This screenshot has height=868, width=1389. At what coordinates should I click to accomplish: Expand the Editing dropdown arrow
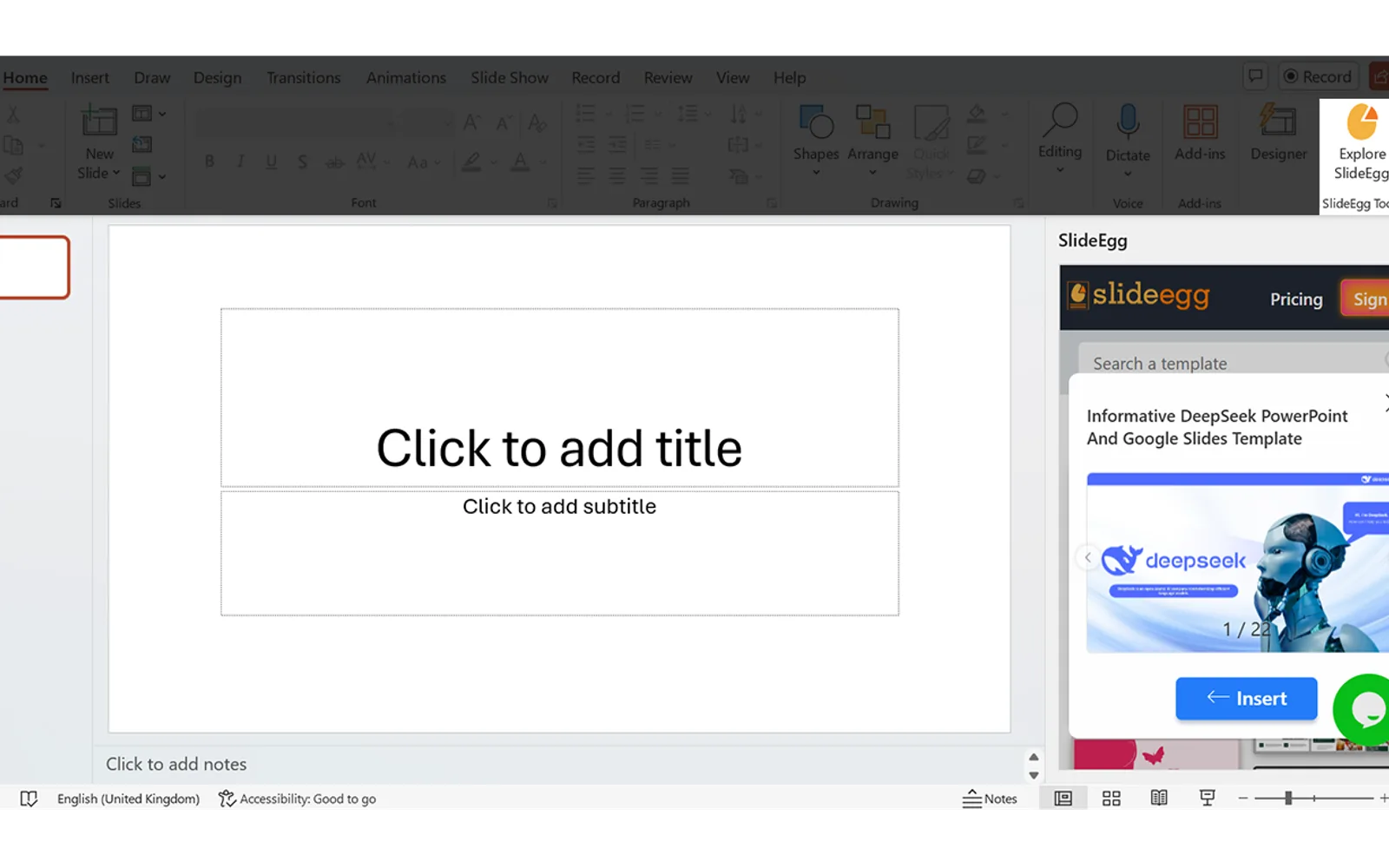click(x=1060, y=170)
